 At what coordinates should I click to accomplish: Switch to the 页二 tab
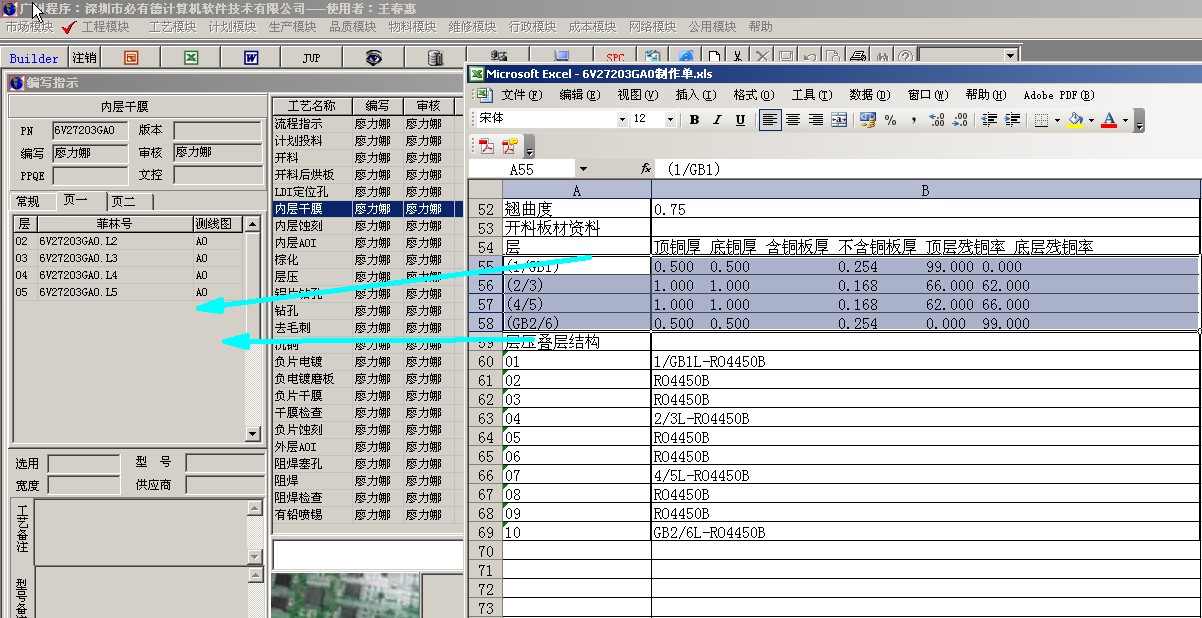123,201
